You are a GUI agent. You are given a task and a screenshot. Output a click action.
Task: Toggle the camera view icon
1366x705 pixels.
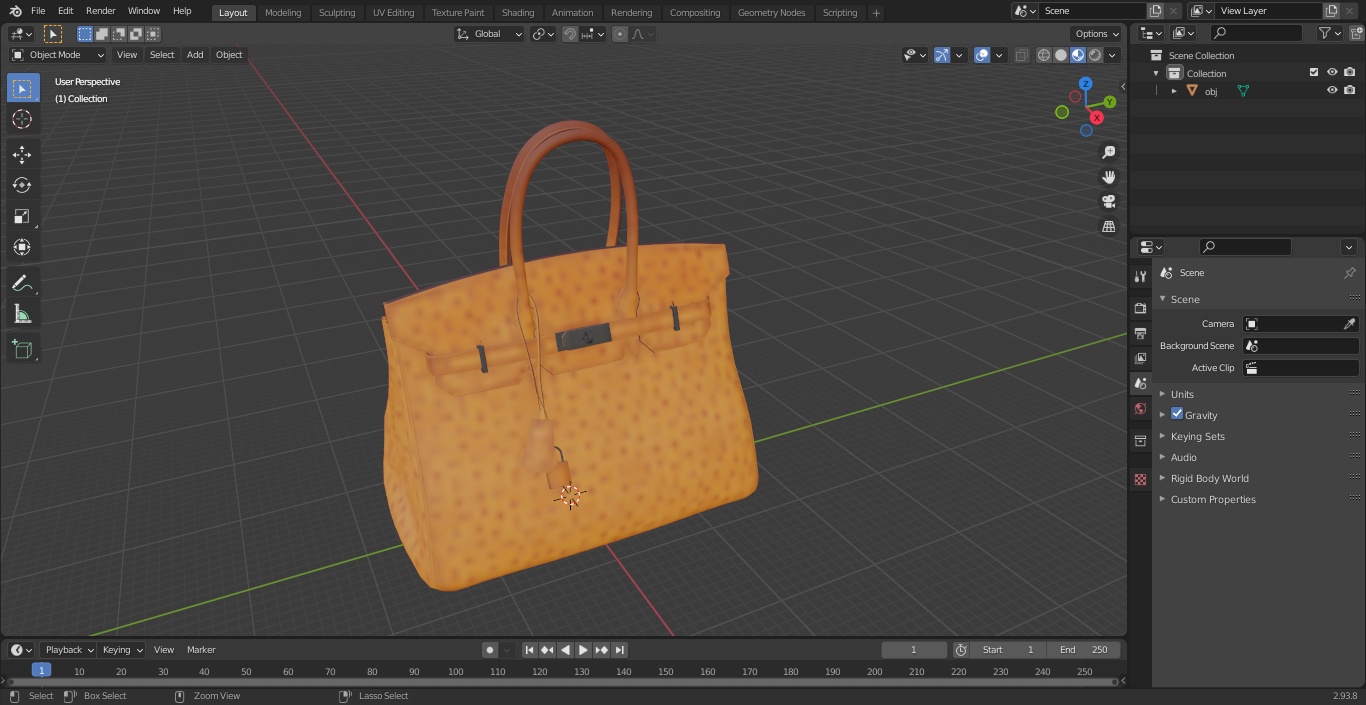click(1108, 202)
